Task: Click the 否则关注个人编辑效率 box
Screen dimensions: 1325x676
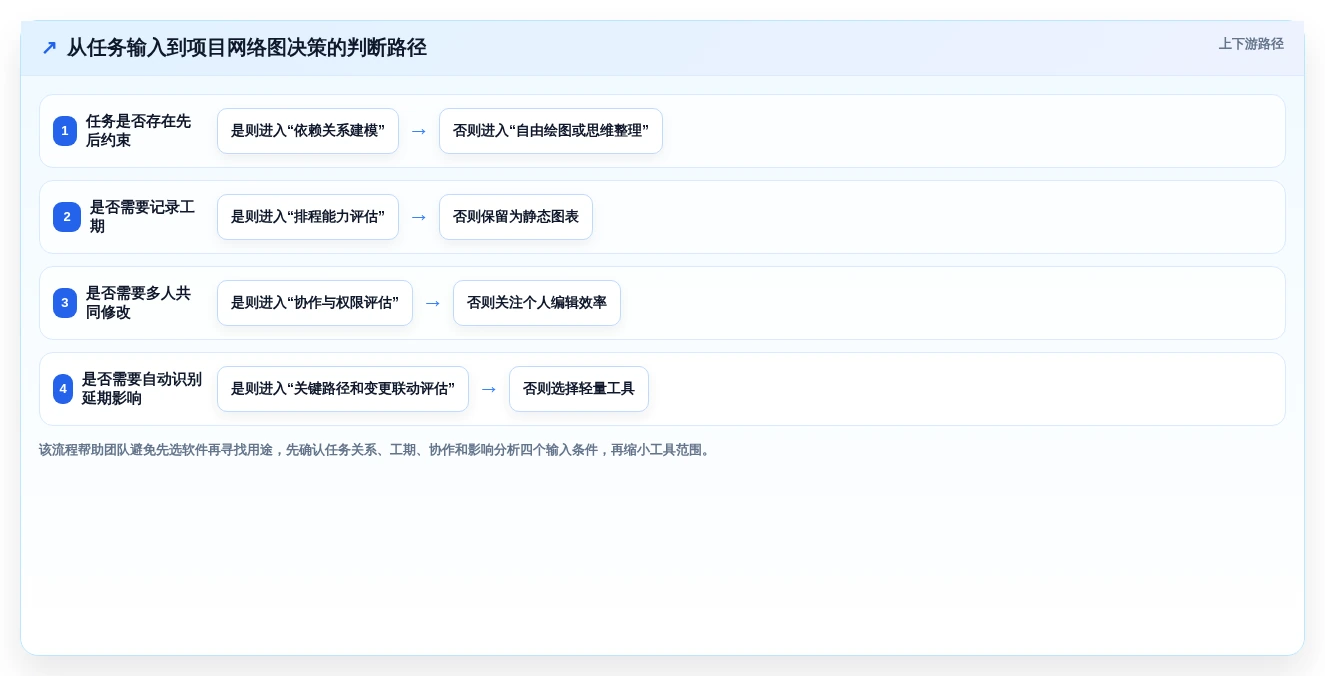Action: [x=537, y=303]
